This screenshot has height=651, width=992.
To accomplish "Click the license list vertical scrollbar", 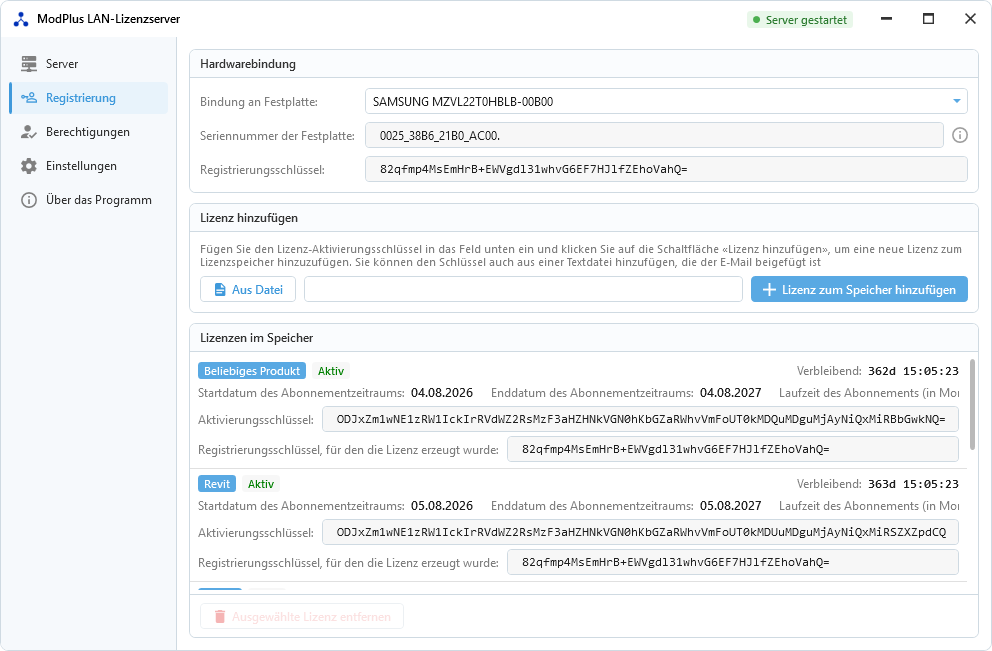I will [x=972, y=405].
